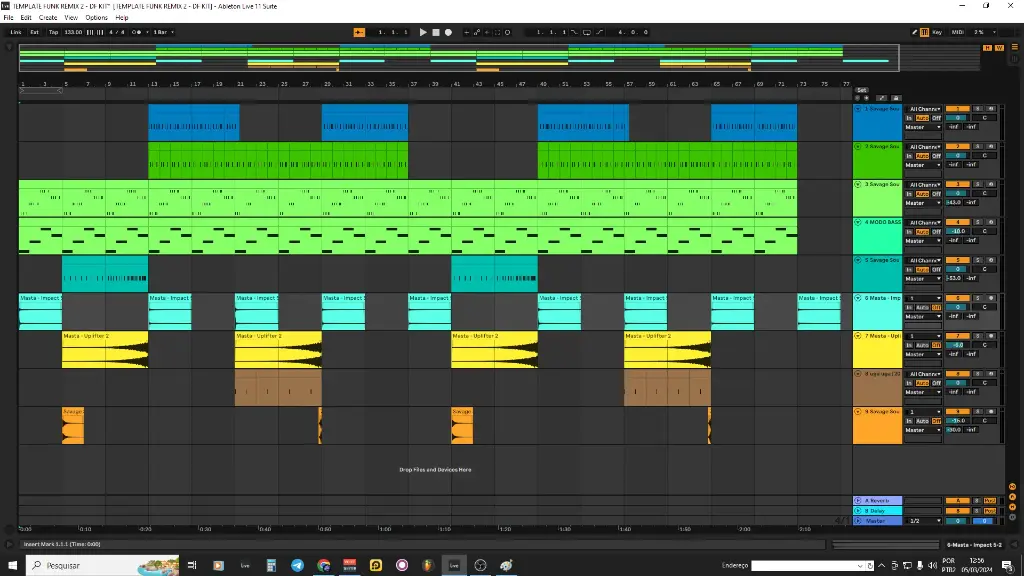
Task: Fold track 7 Masta Uplifter
Action: 857,336
